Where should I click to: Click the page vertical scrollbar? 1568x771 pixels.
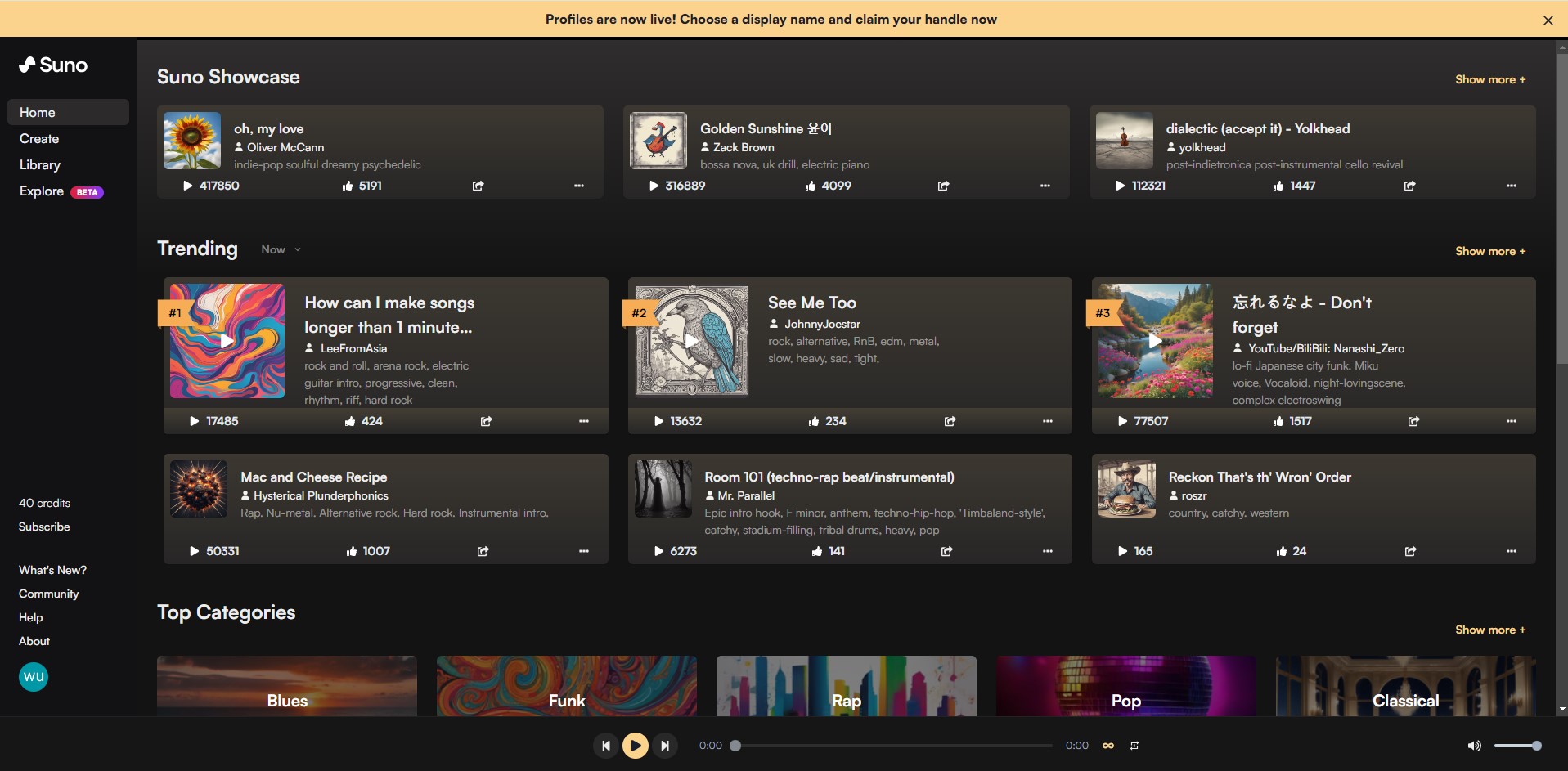(1562, 208)
